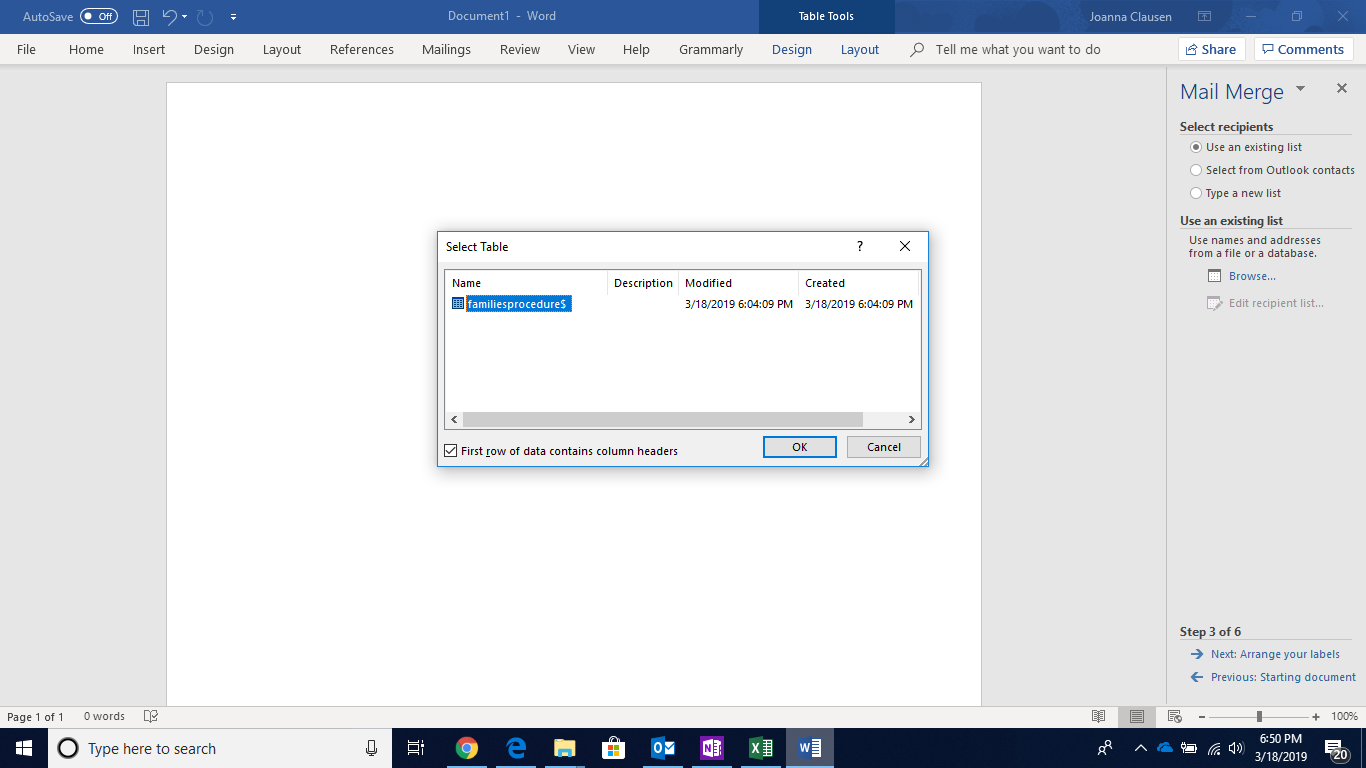
Task: Click the Description column header
Action: (643, 283)
